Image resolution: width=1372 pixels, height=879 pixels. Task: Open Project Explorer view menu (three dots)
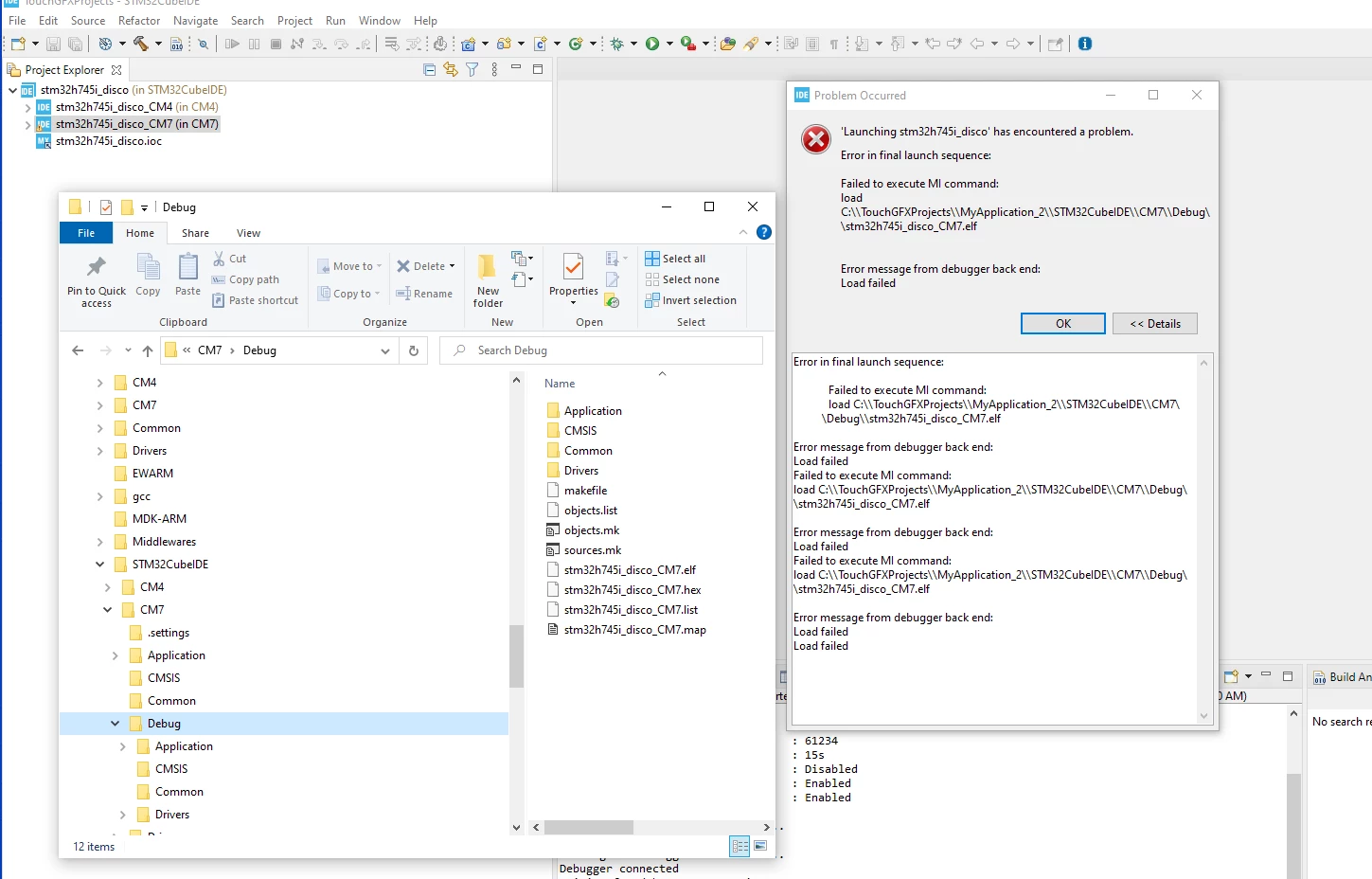click(x=494, y=69)
